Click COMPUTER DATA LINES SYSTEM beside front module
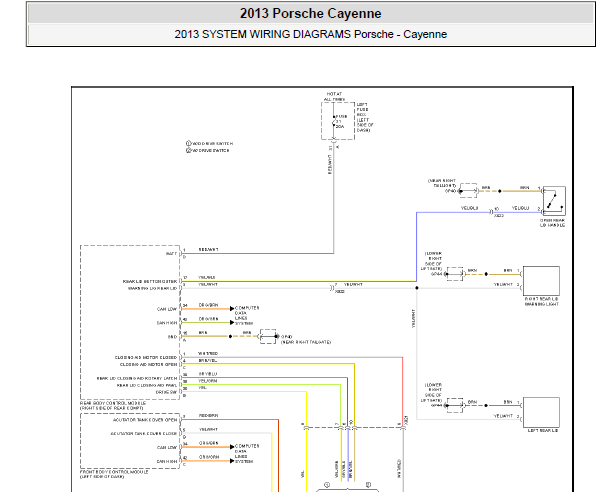Image resolution: width=605 pixels, height=492 pixels. coord(246,454)
